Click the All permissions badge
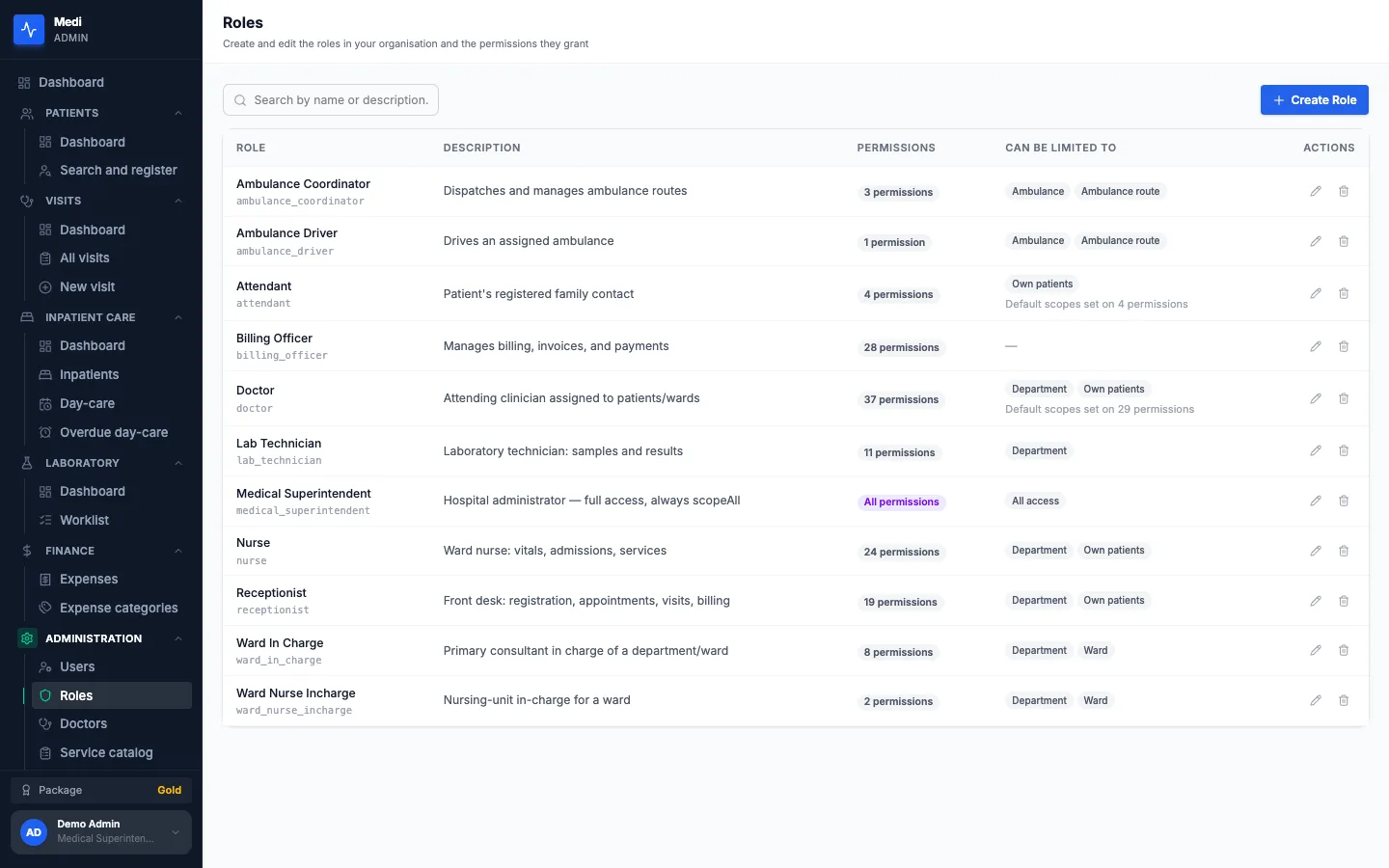This screenshot has width=1389, height=868. point(901,502)
